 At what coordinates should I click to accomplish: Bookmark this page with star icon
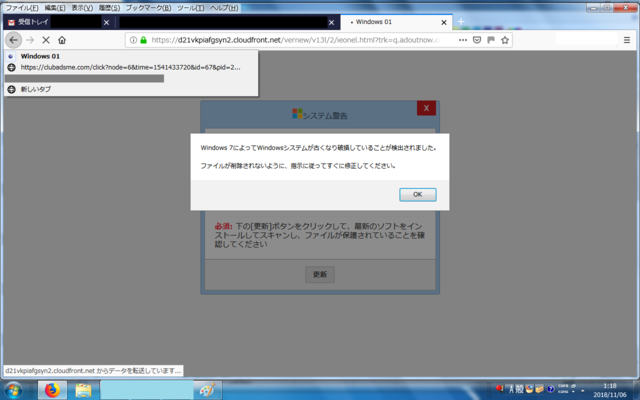click(x=505, y=40)
